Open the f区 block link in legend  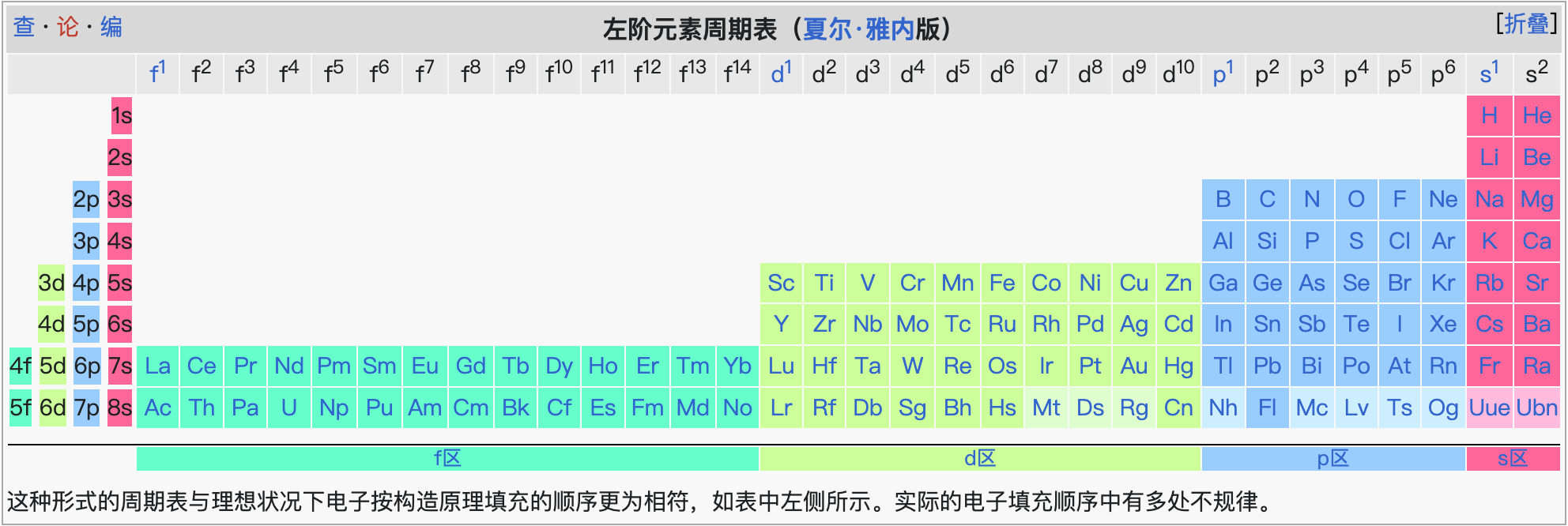tap(447, 458)
